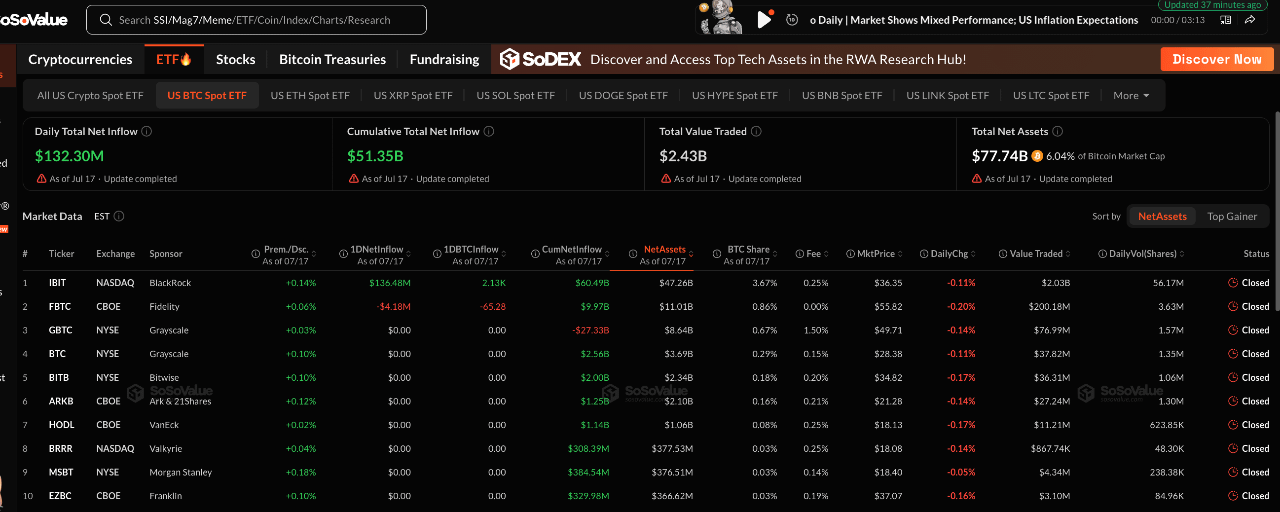
Task: Click warning icon under Daily Total Net Inflow
Action: coord(41,179)
